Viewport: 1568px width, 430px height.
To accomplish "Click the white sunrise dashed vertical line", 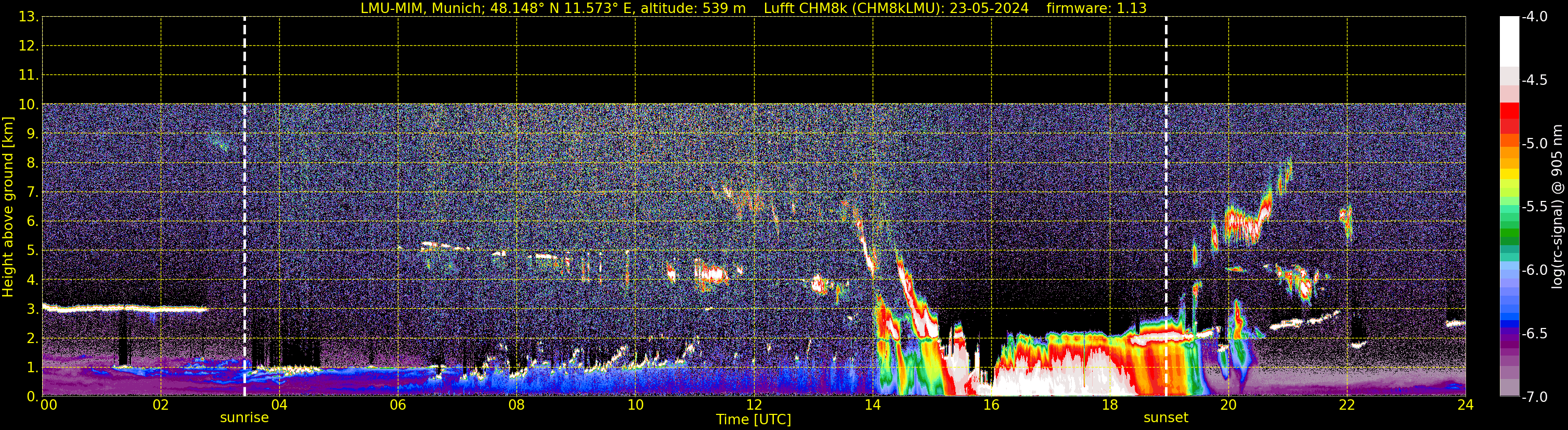I will coord(245,207).
